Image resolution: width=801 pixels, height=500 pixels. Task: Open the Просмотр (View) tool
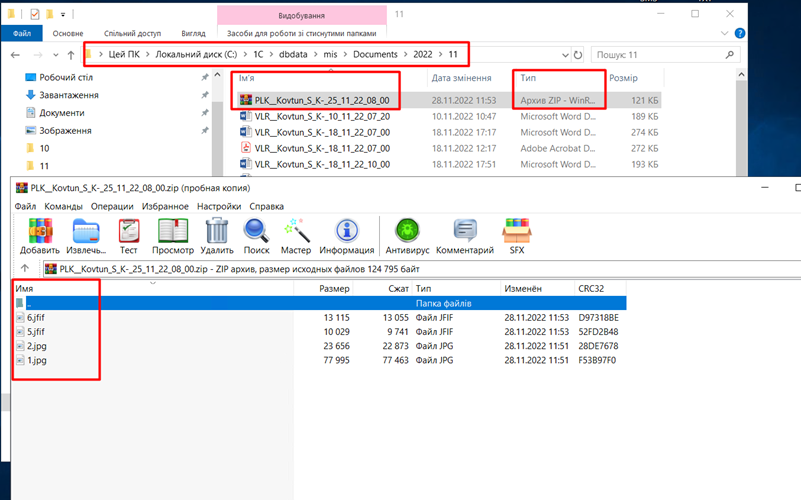(172, 236)
